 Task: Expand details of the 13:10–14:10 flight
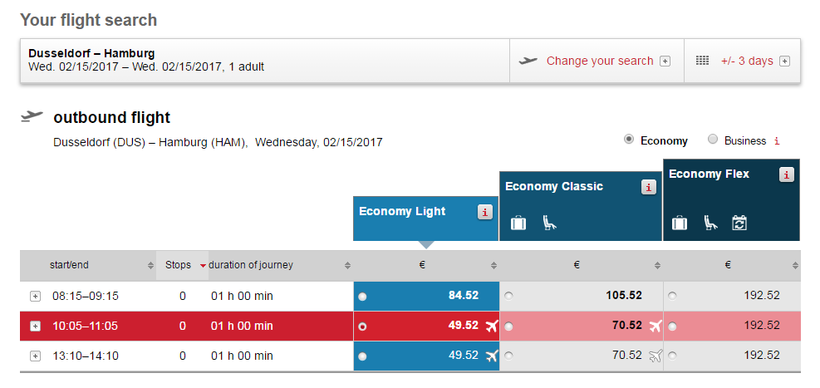pyautogui.click(x=35, y=356)
